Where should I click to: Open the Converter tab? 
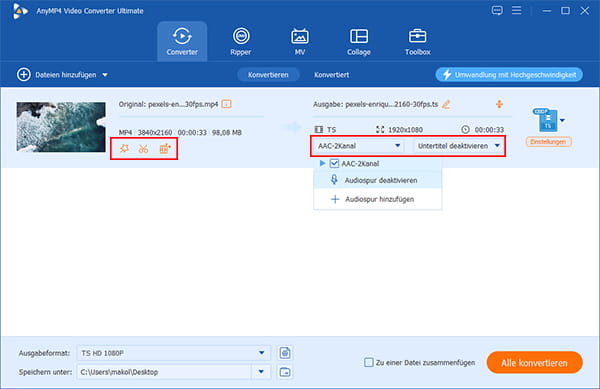[182, 41]
